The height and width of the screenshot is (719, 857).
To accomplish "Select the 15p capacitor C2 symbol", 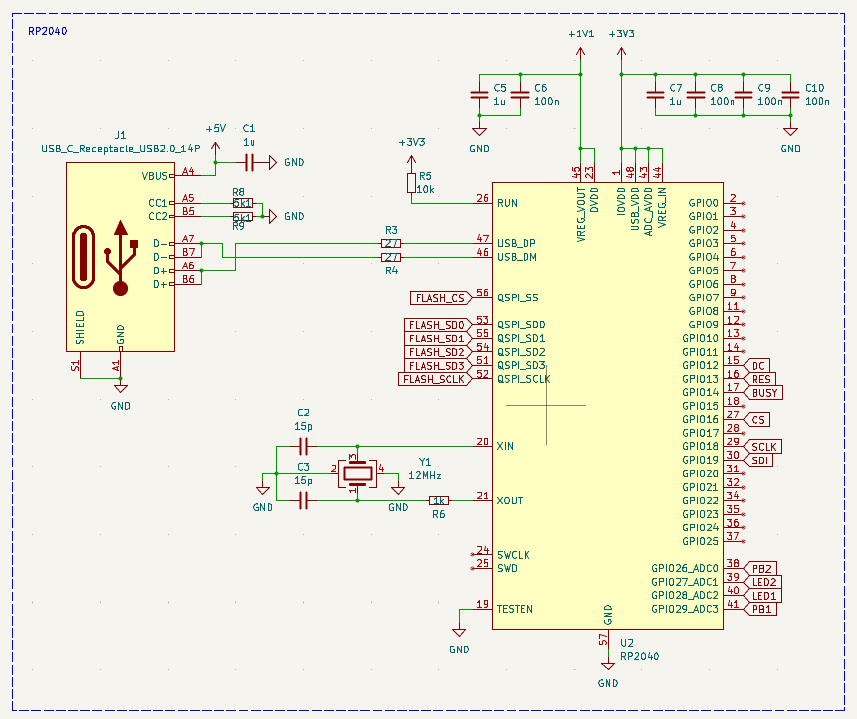I will click(304, 445).
